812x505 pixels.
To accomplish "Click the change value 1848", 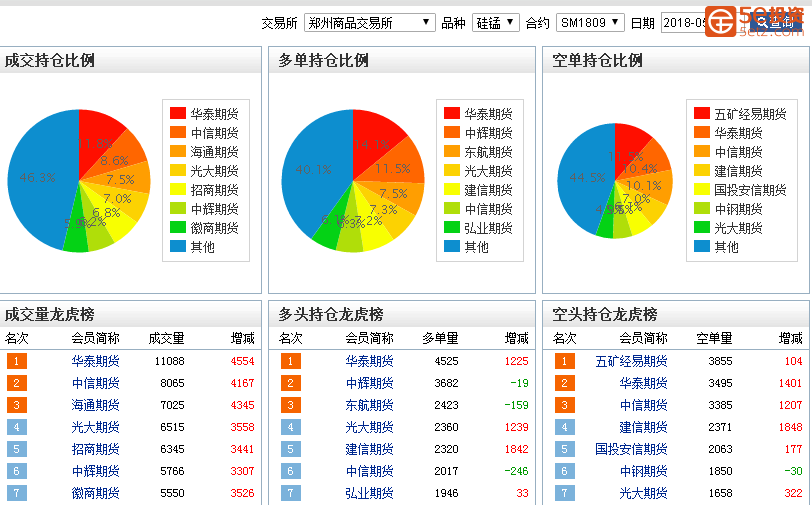I will (790, 427).
